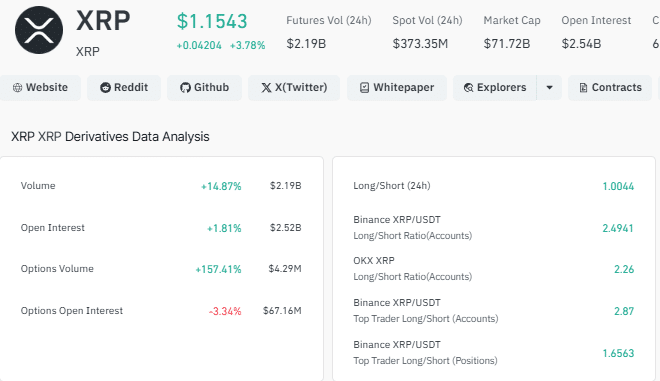Open the Website link button
Screen dimensions: 660x381
[x=40, y=88]
